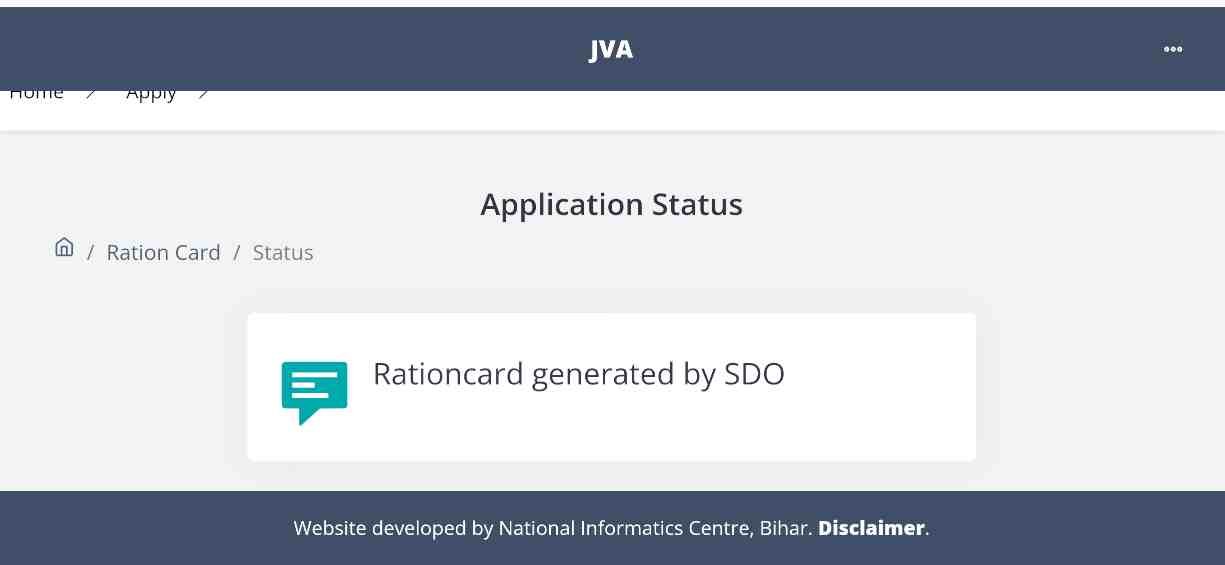1225x565 pixels.
Task: Click the chevron arrow after Home
Action: [x=91, y=94]
